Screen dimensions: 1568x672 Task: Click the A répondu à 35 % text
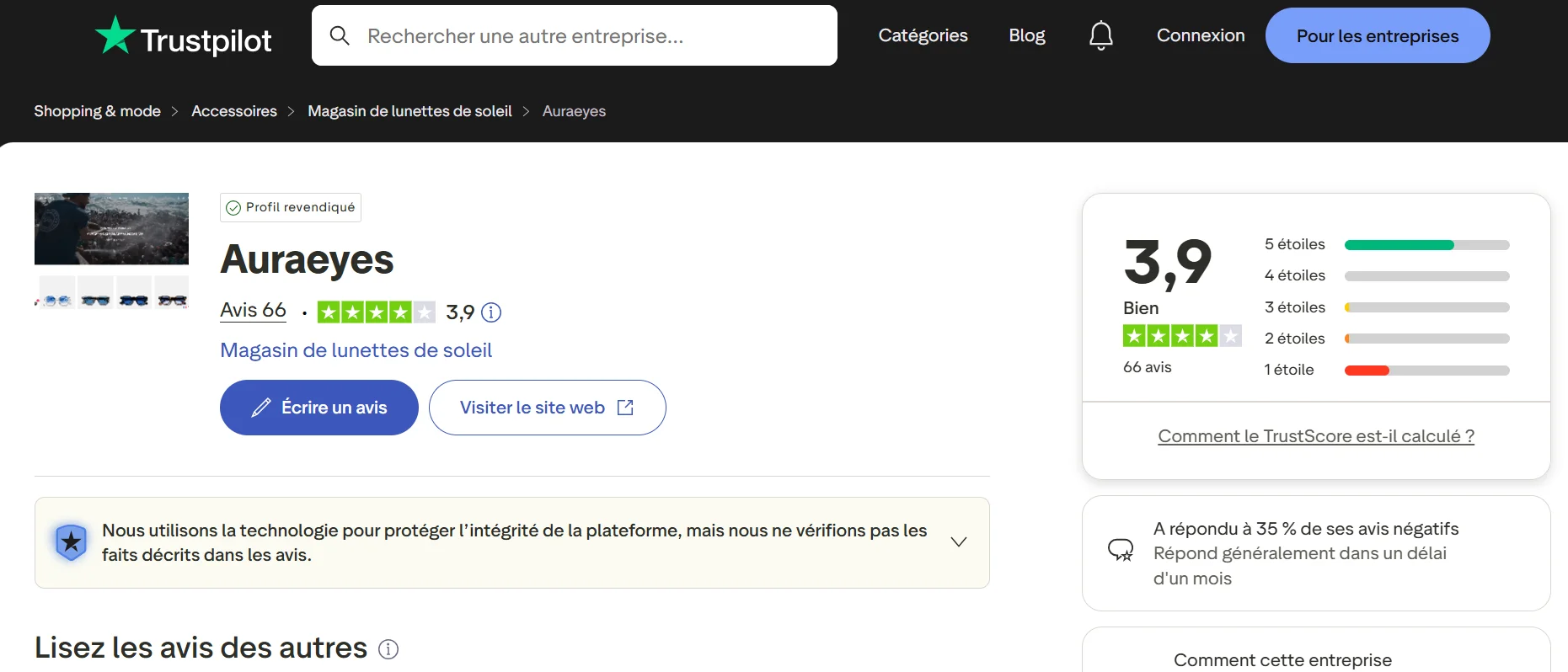1306,529
